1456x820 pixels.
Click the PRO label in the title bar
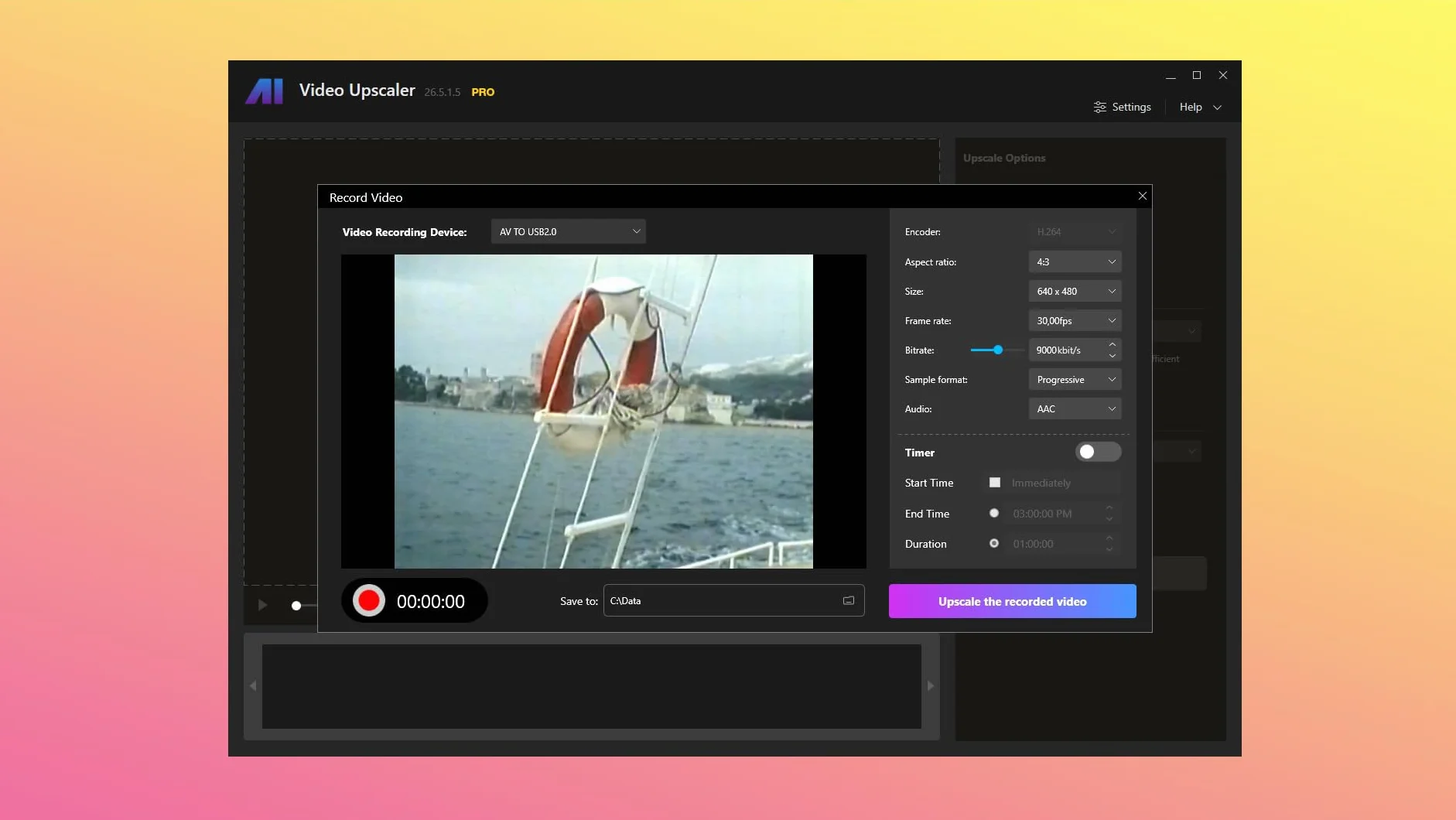tap(483, 92)
